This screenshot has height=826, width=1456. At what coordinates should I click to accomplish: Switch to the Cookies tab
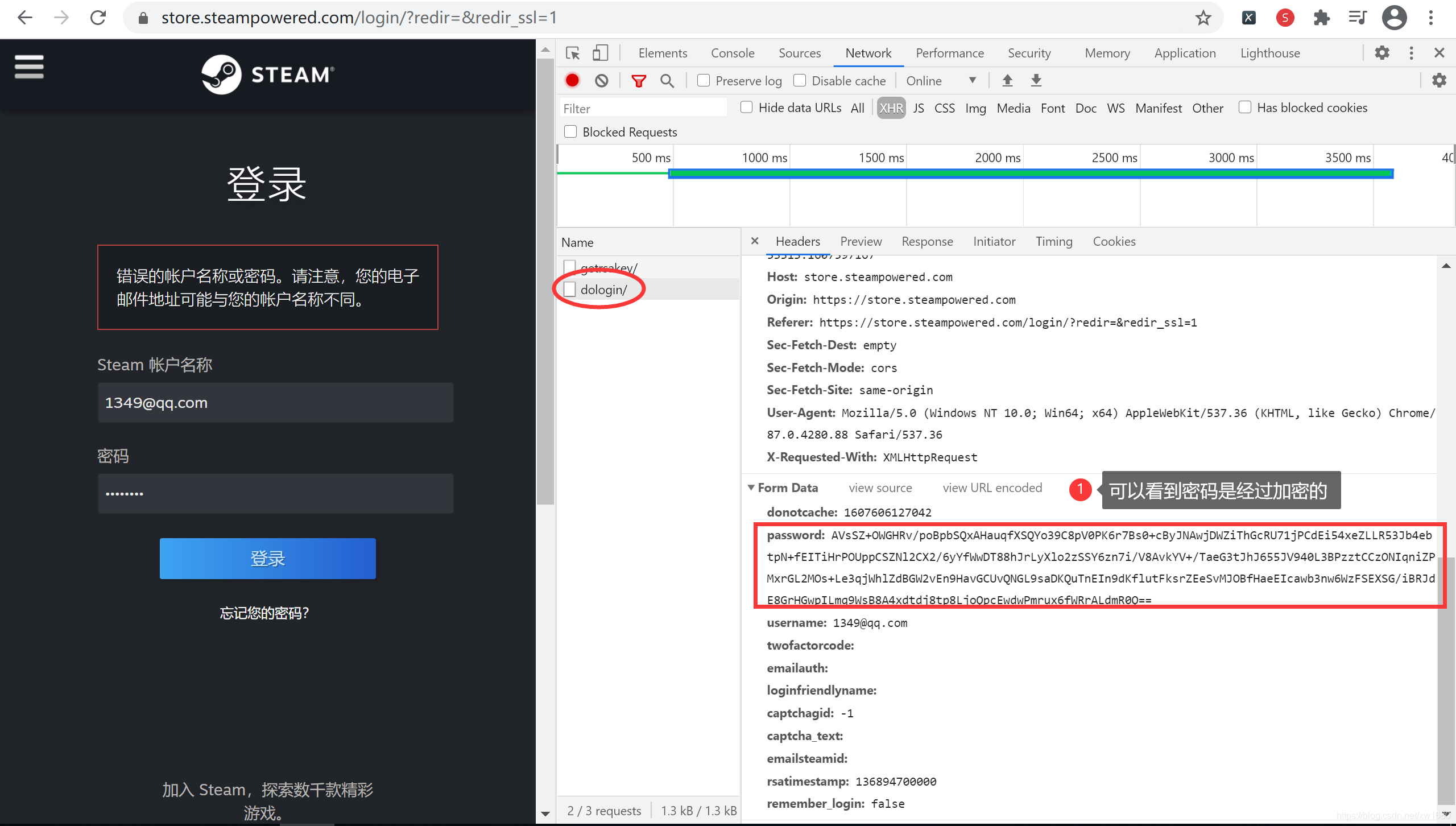[x=1114, y=241]
